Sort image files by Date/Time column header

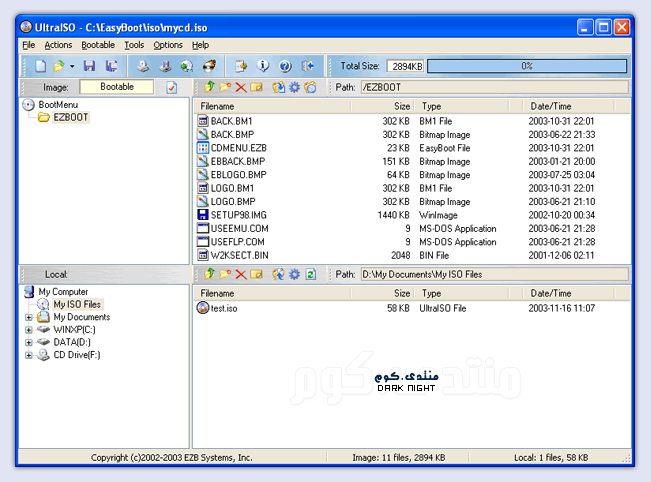coord(550,106)
